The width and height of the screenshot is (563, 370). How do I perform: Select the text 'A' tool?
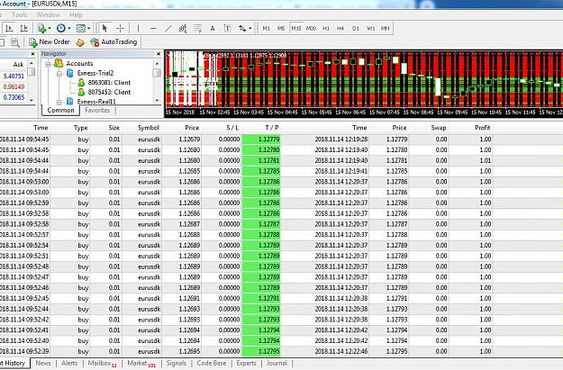pyautogui.click(x=213, y=28)
